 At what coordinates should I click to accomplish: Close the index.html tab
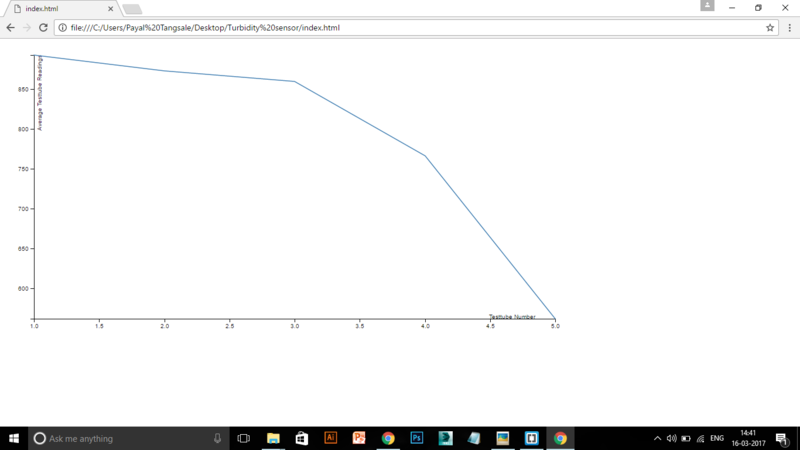click(x=111, y=8)
